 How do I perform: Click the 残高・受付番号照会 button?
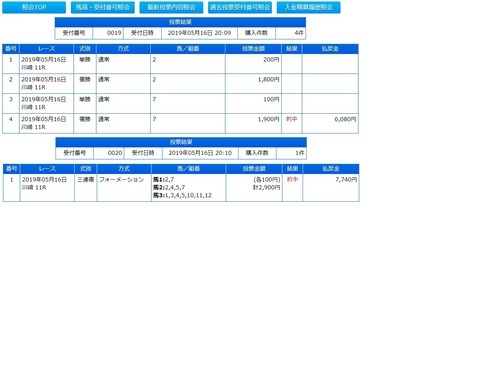[103, 7]
